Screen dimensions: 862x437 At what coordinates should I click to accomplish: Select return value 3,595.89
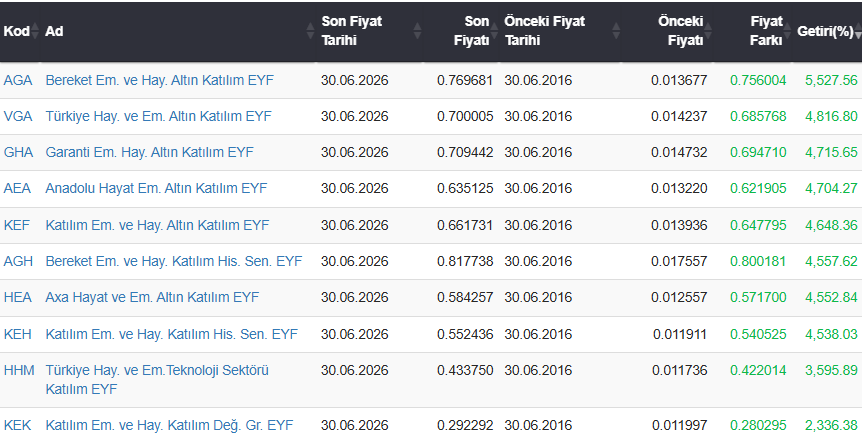coord(831,370)
